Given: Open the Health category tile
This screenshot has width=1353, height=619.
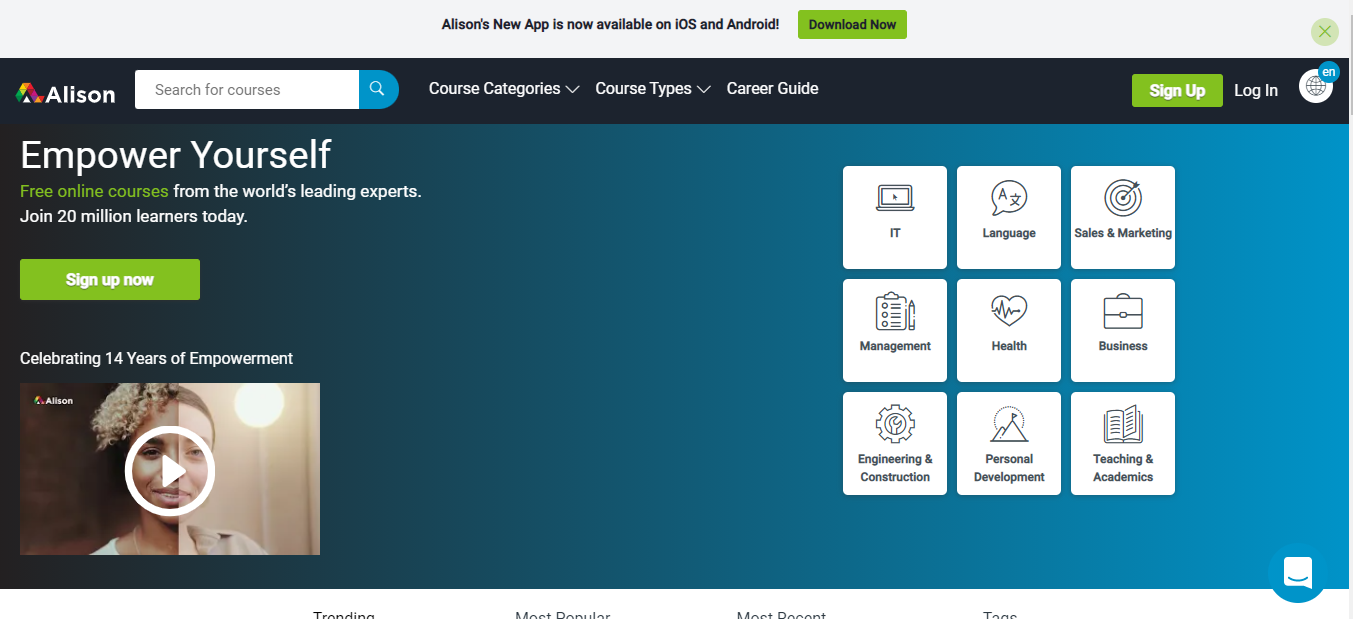Looking at the screenshot, I should (1009, 330).
